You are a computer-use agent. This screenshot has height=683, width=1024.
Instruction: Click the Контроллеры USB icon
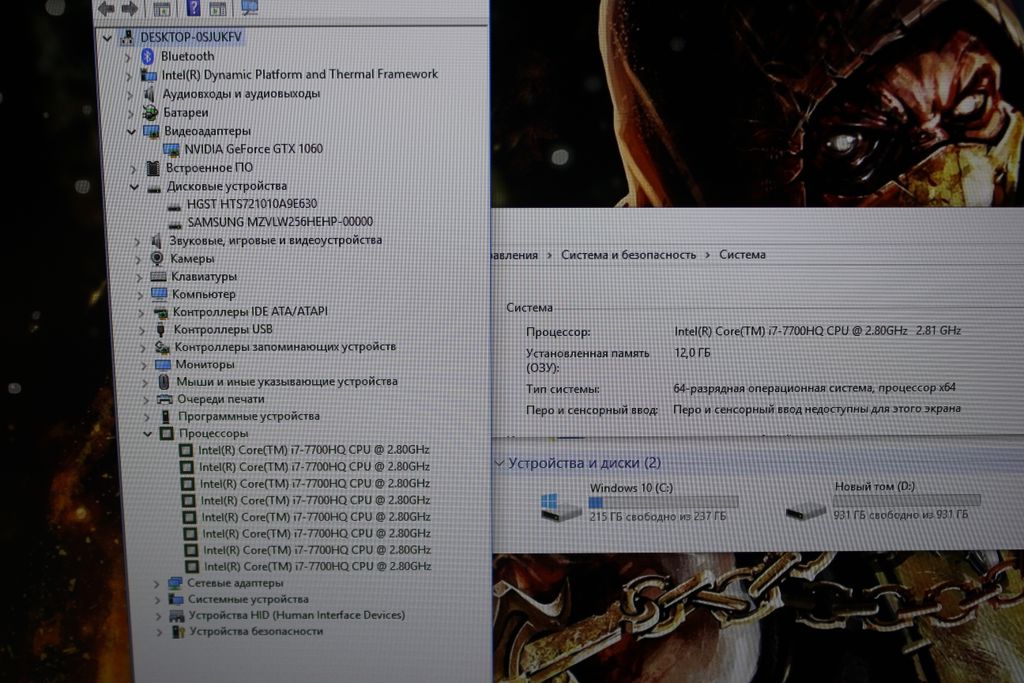point(161,329)
